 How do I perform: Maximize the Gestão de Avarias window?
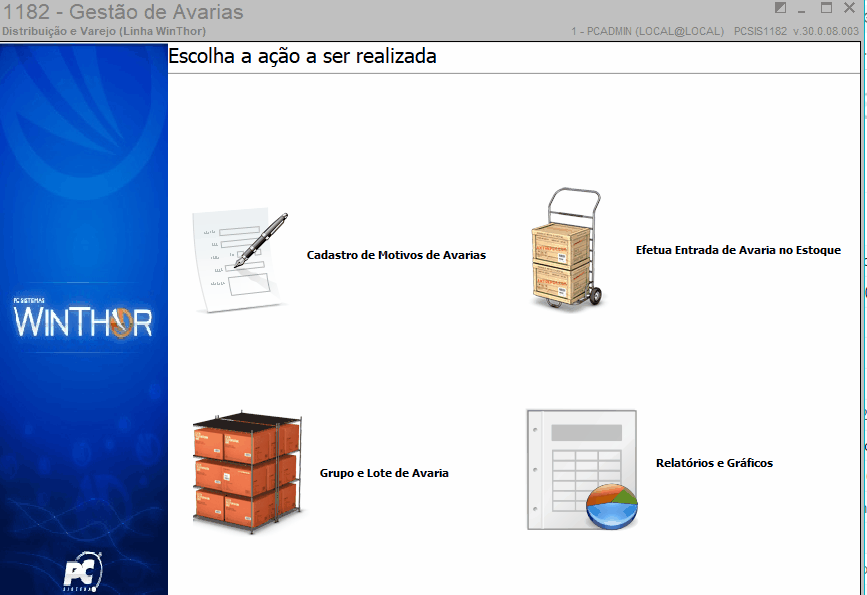pyautogui.click(x=826, y=8)
